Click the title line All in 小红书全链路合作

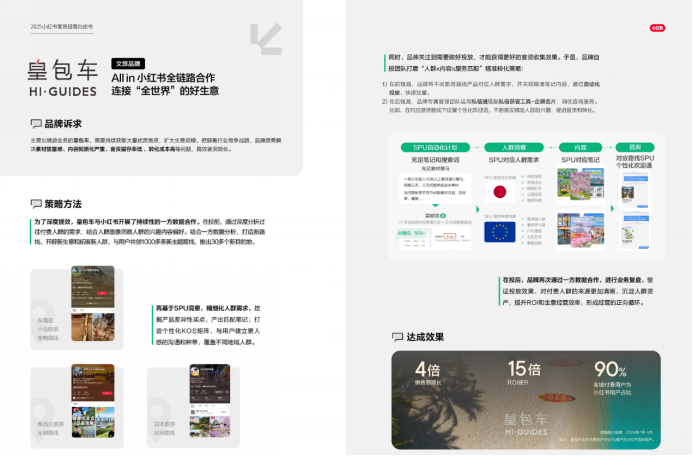(x=163, y=78)
